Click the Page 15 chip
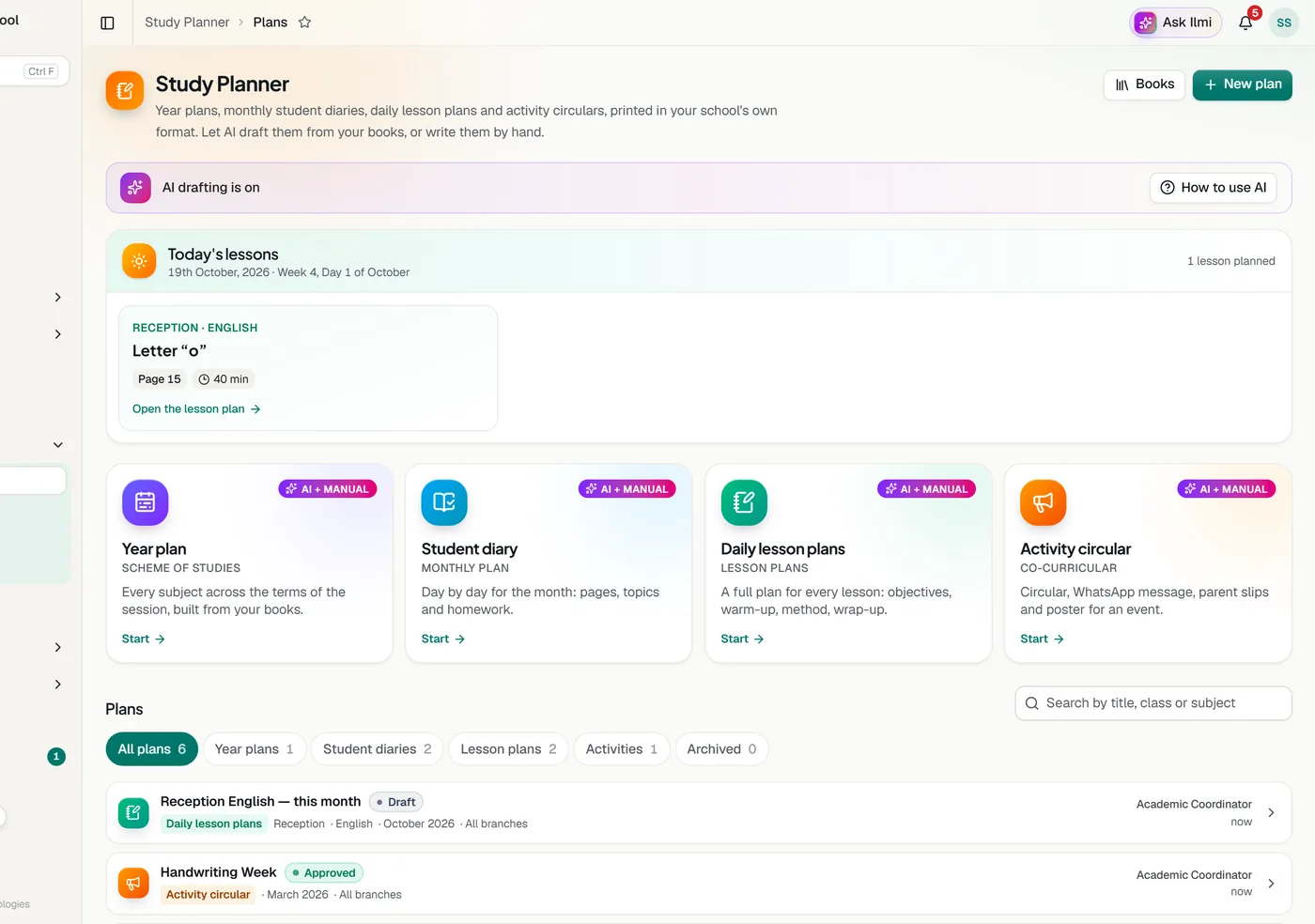 click(160, 379)
